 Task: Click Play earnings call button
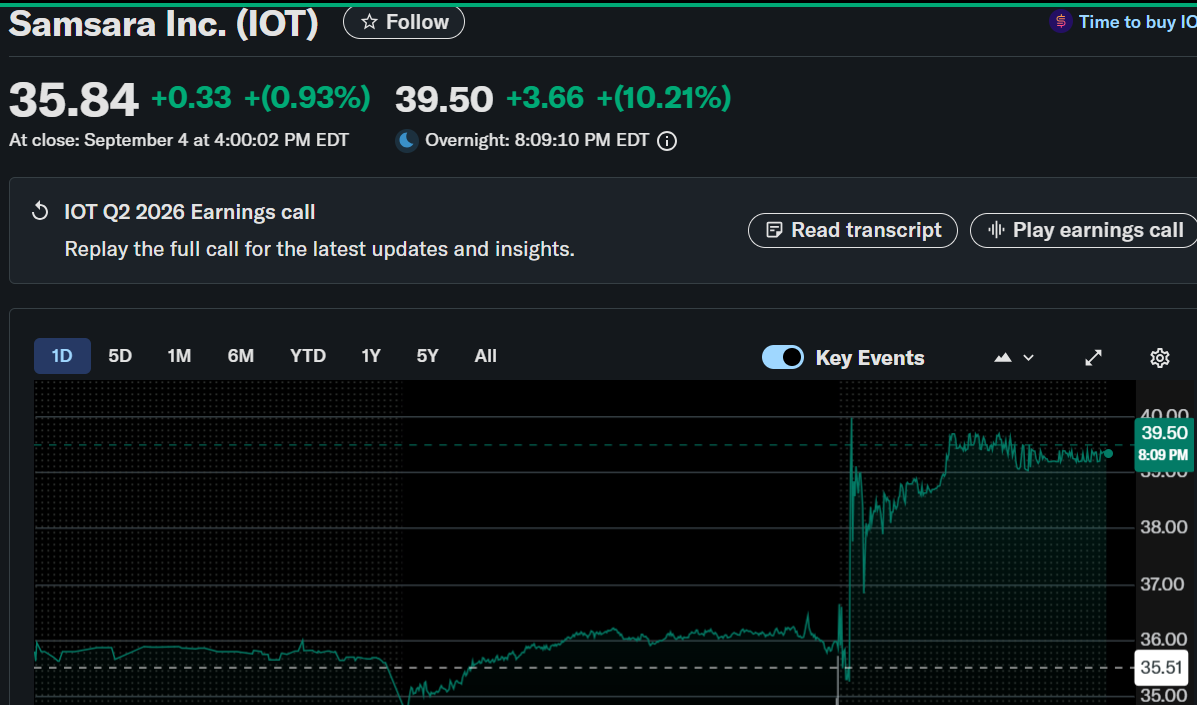tap(1085, 230)
